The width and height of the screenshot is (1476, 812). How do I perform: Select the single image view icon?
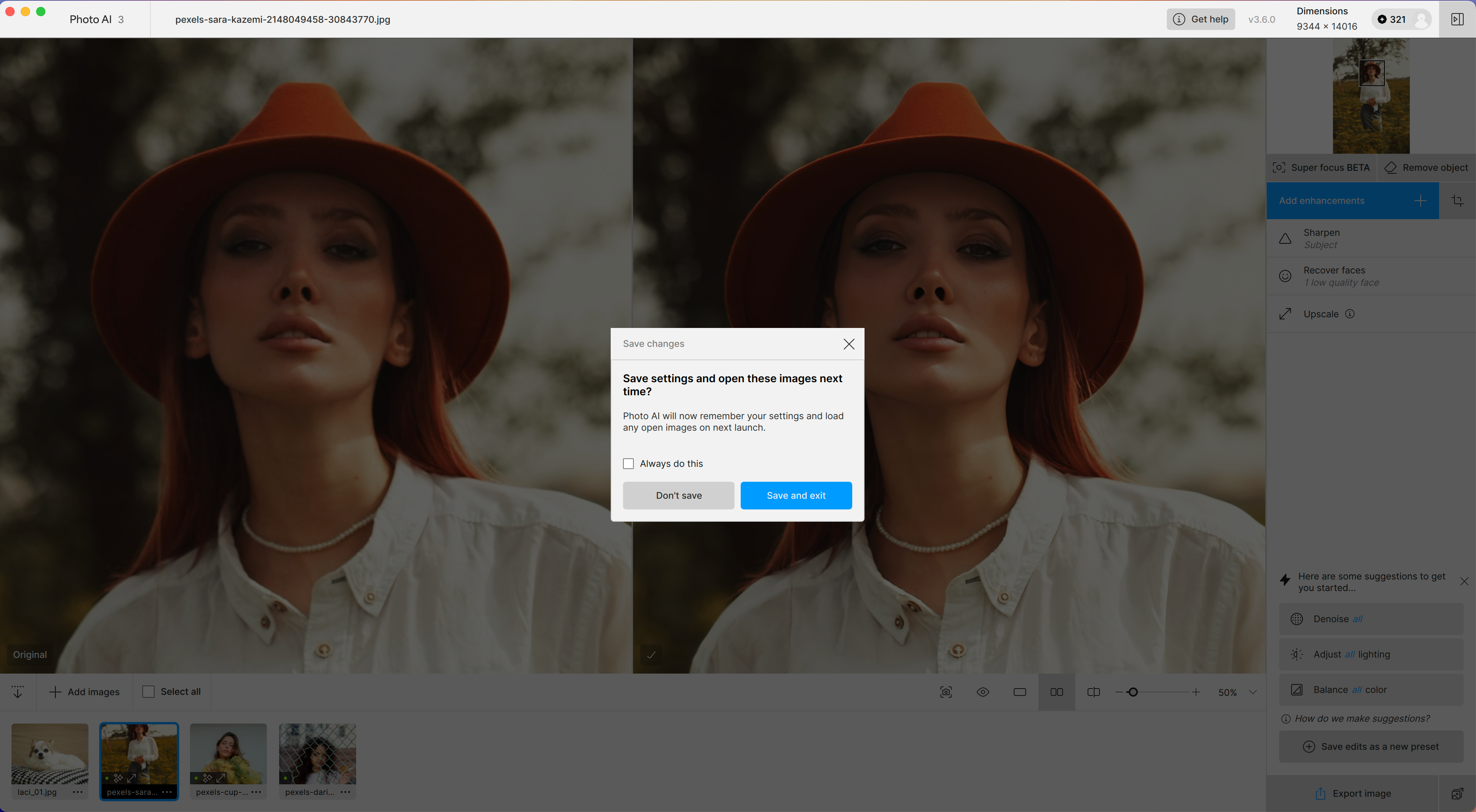click(1020, 692)
